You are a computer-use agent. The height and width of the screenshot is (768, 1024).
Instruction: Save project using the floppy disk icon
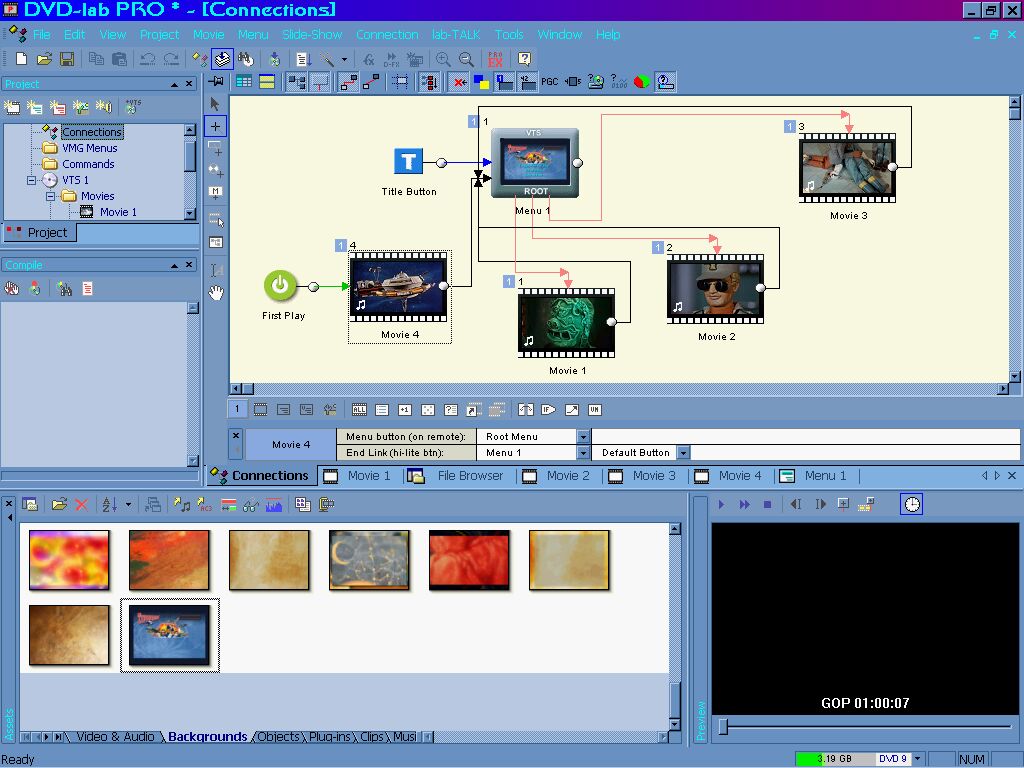tap(67, 59)
